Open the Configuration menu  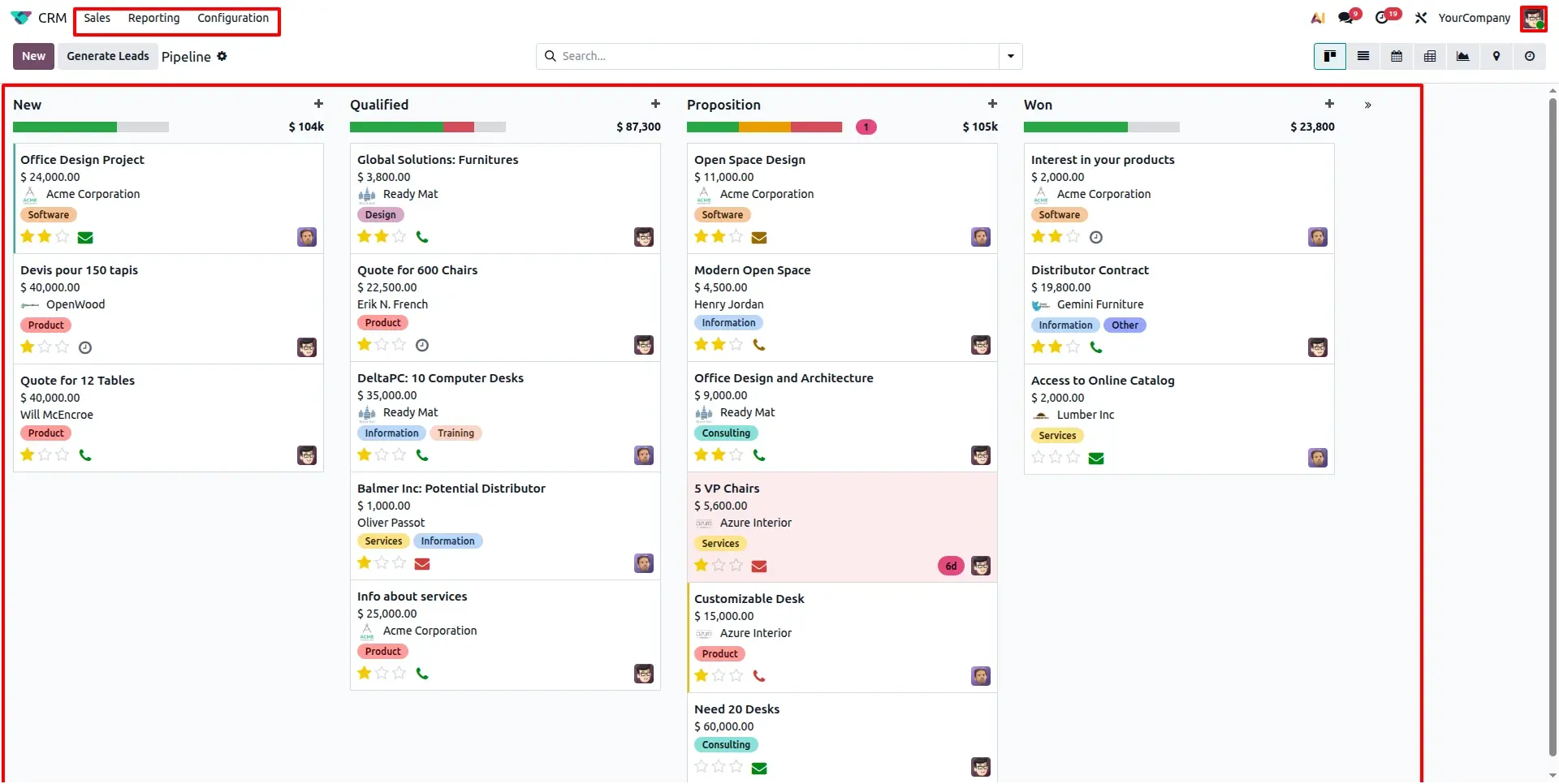point(233,18)
